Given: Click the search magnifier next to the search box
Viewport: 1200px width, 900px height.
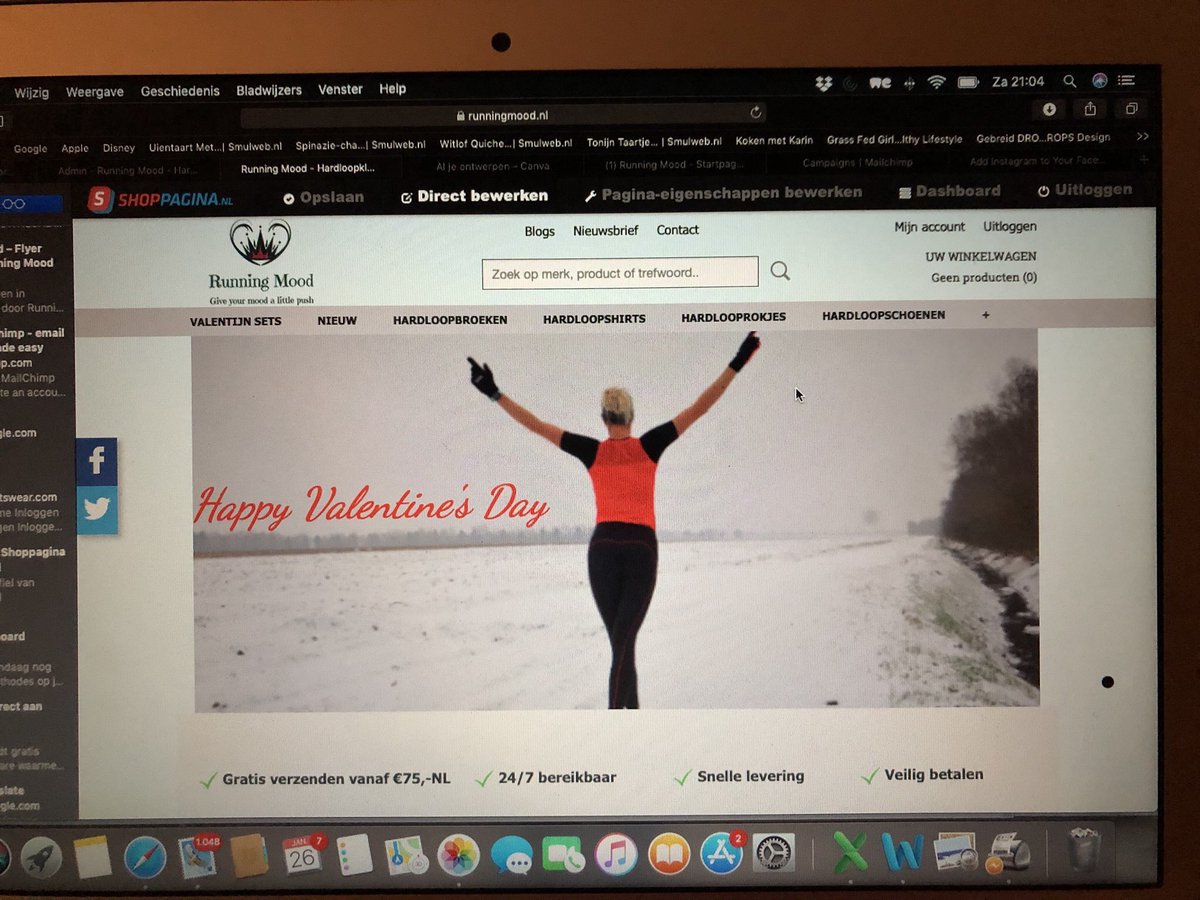Looking at the screenshot, I should pos(780,271).
